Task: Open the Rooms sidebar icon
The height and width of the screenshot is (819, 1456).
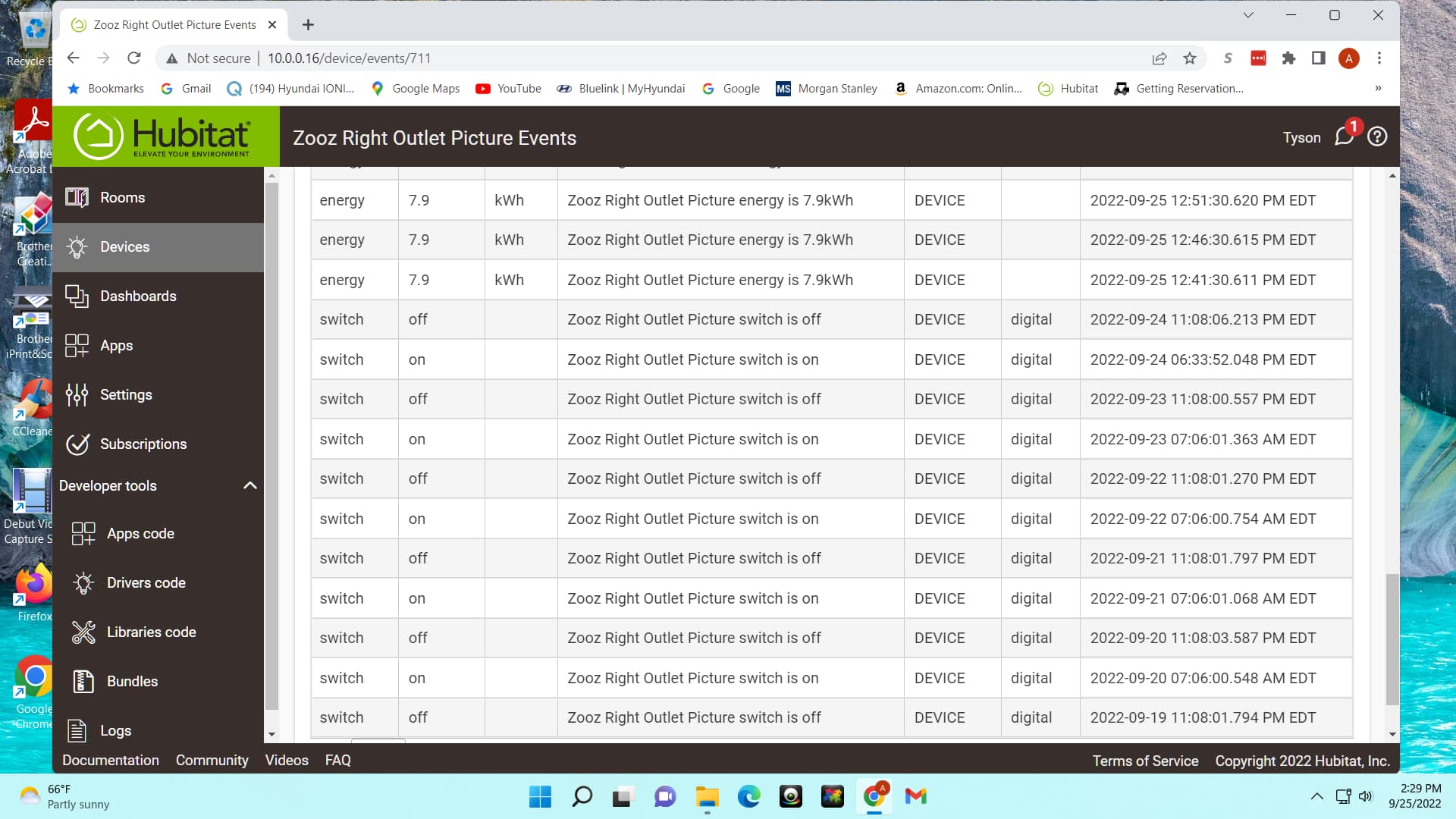Action: click(x=77, y=197)
